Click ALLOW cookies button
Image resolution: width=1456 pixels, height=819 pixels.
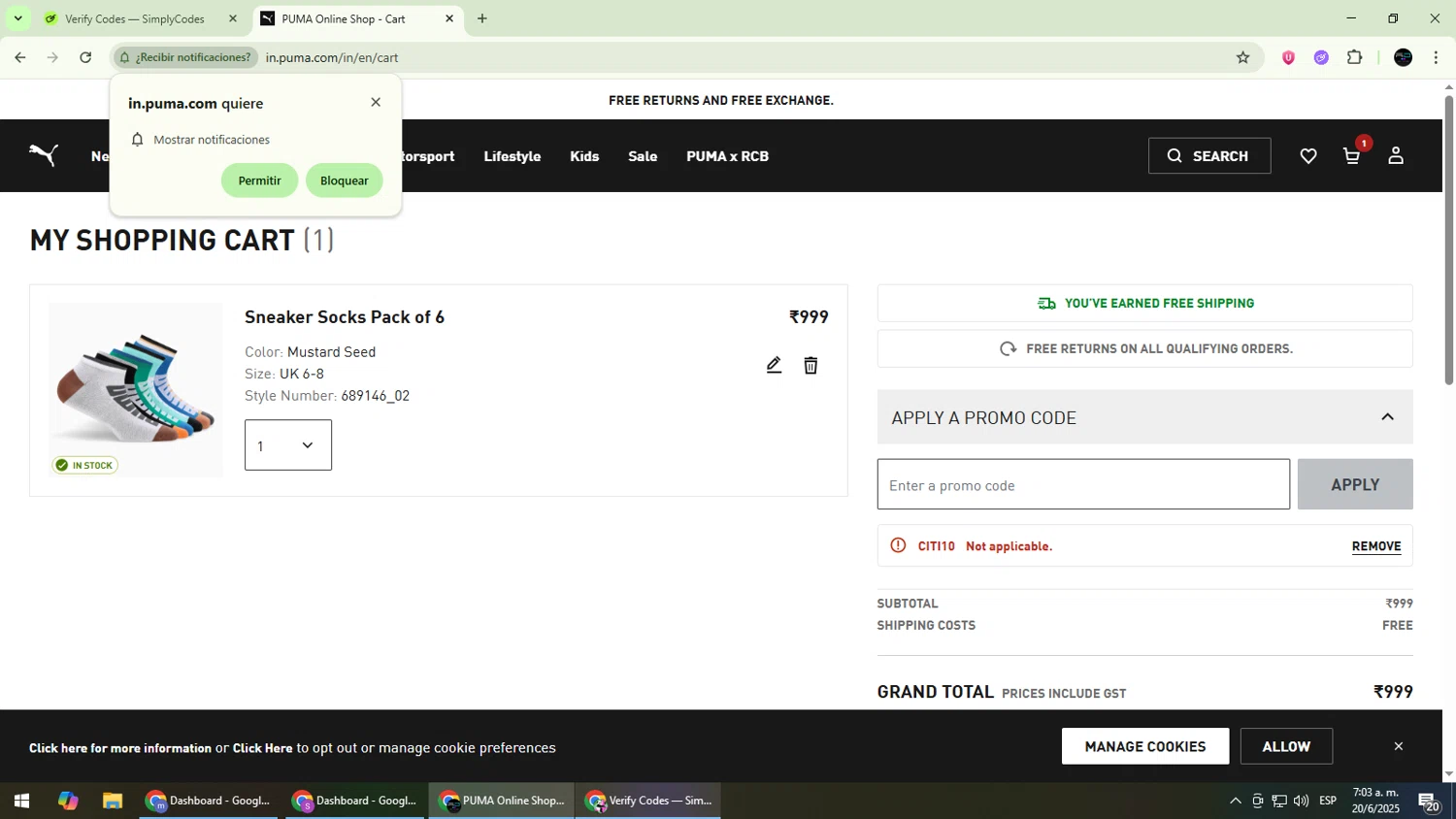click(x=1286, y=746)
